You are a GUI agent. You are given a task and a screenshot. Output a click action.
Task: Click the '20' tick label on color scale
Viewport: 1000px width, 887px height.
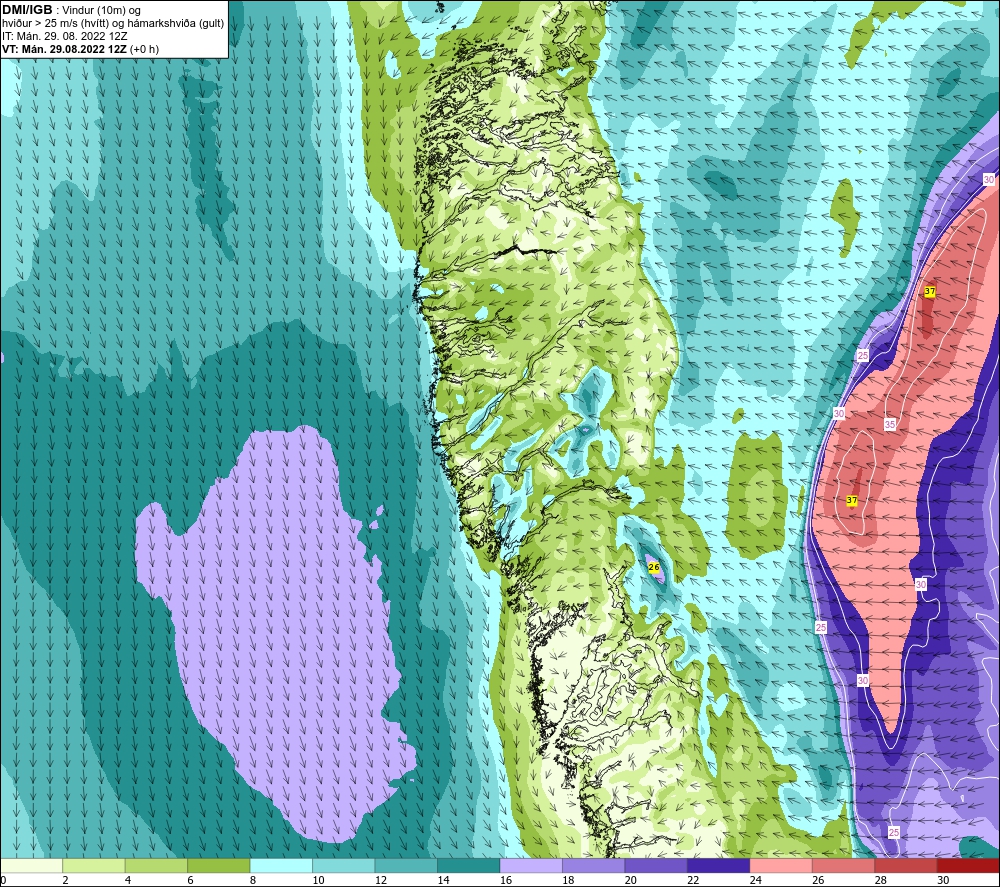[x=631, y=880]
